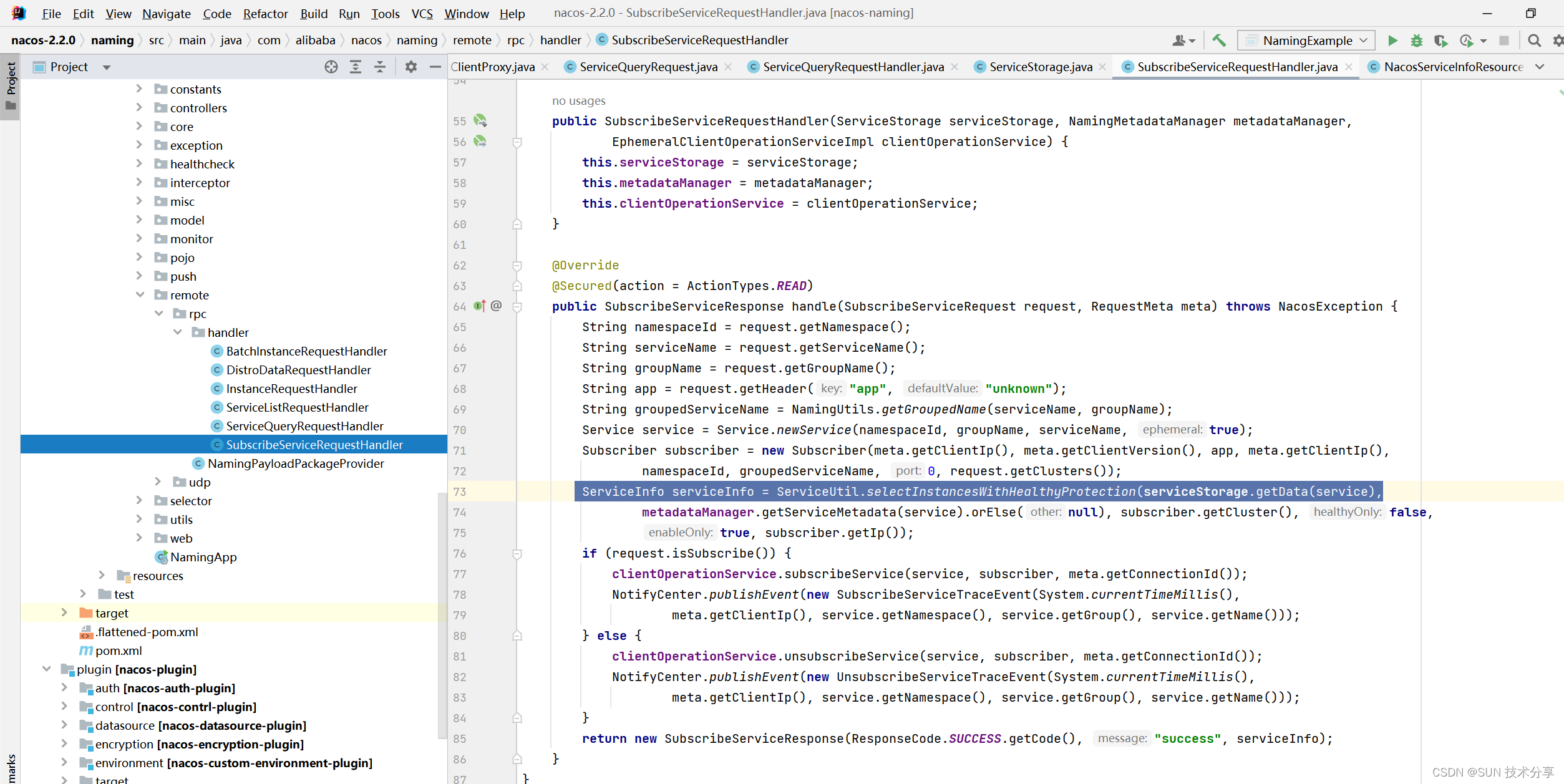Click the Debug bug icon
This screenshot has height=784, width=1564.
1417,41
